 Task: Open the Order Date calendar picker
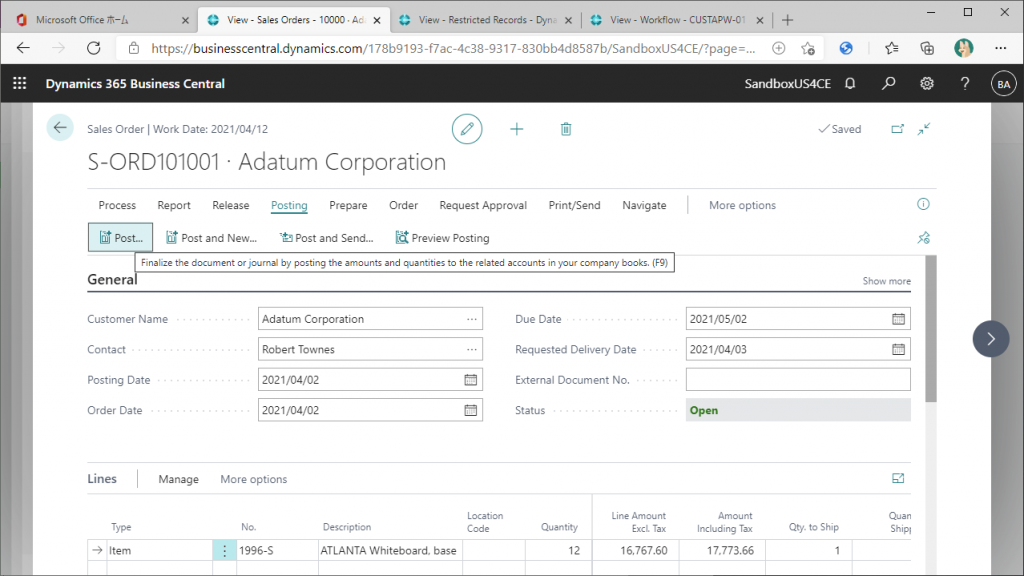click(x=470, y=410)
